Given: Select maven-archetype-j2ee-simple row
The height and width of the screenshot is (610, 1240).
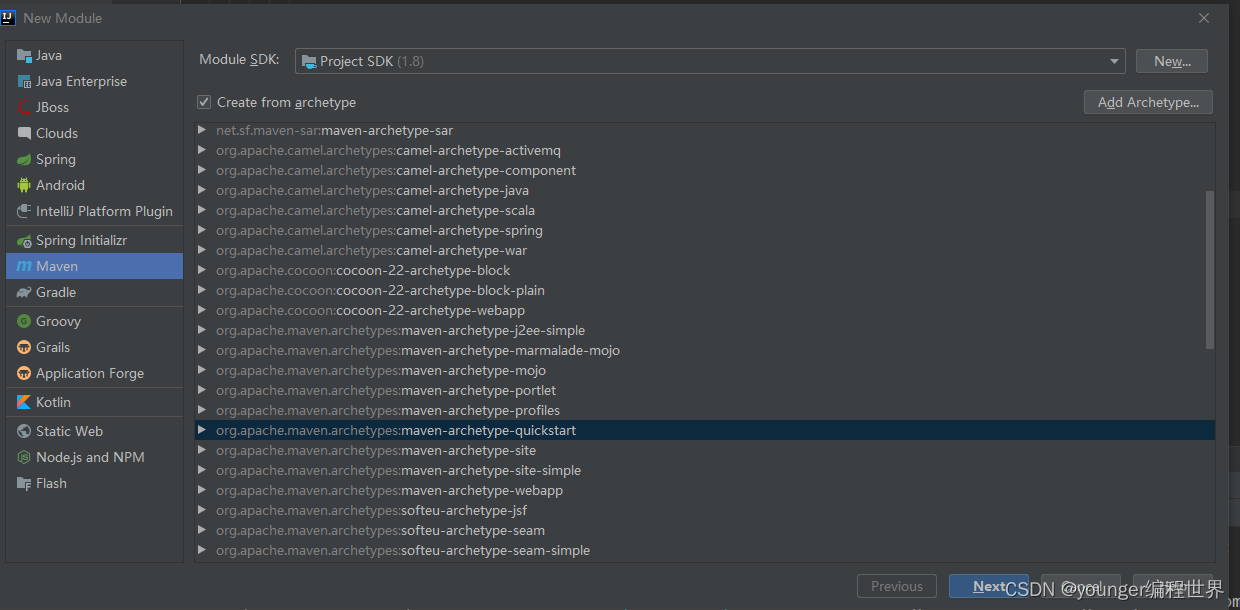Looking at the screenshot, I should [705, 330].
